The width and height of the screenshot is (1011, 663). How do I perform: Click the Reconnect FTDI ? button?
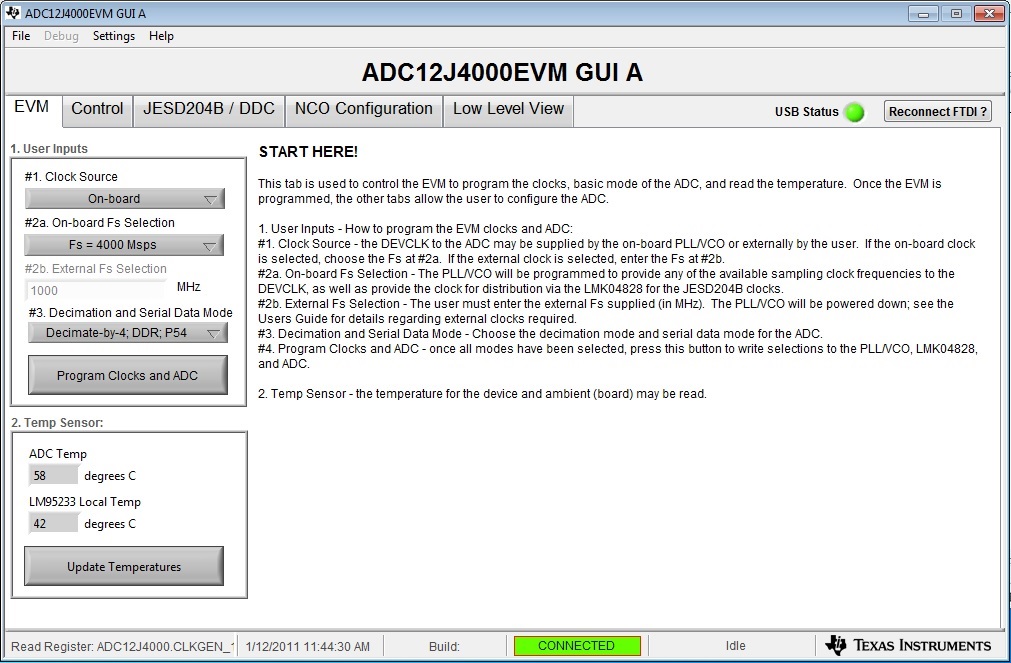click(937, 112)
